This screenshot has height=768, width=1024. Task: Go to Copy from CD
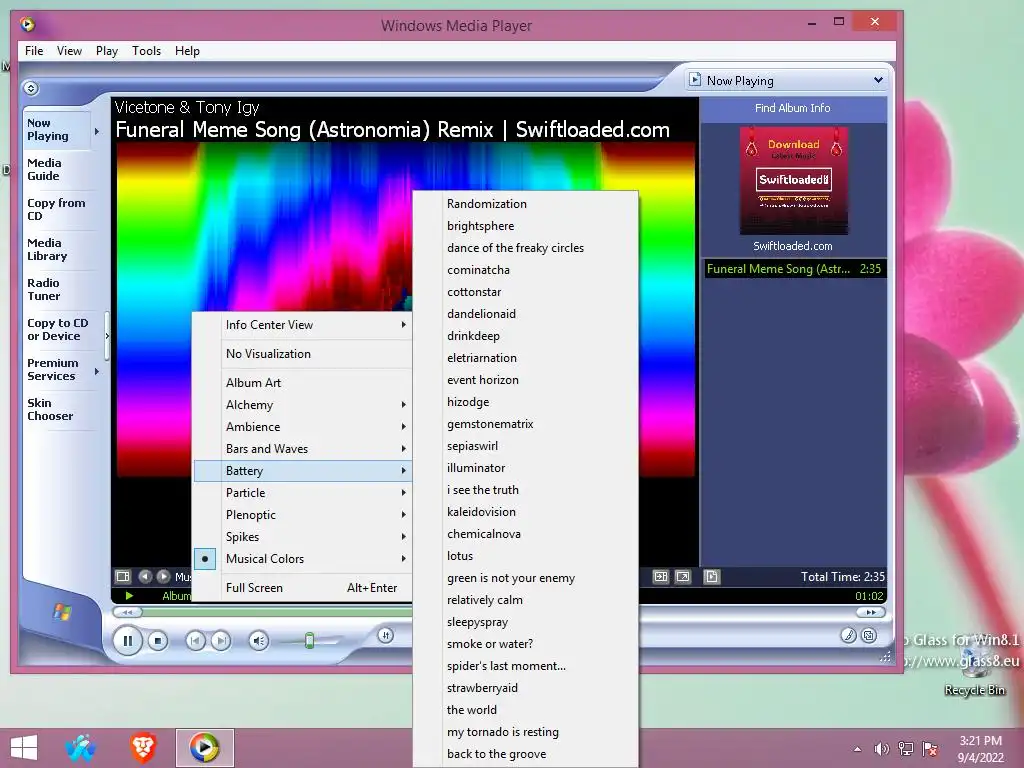pos(56,209)
